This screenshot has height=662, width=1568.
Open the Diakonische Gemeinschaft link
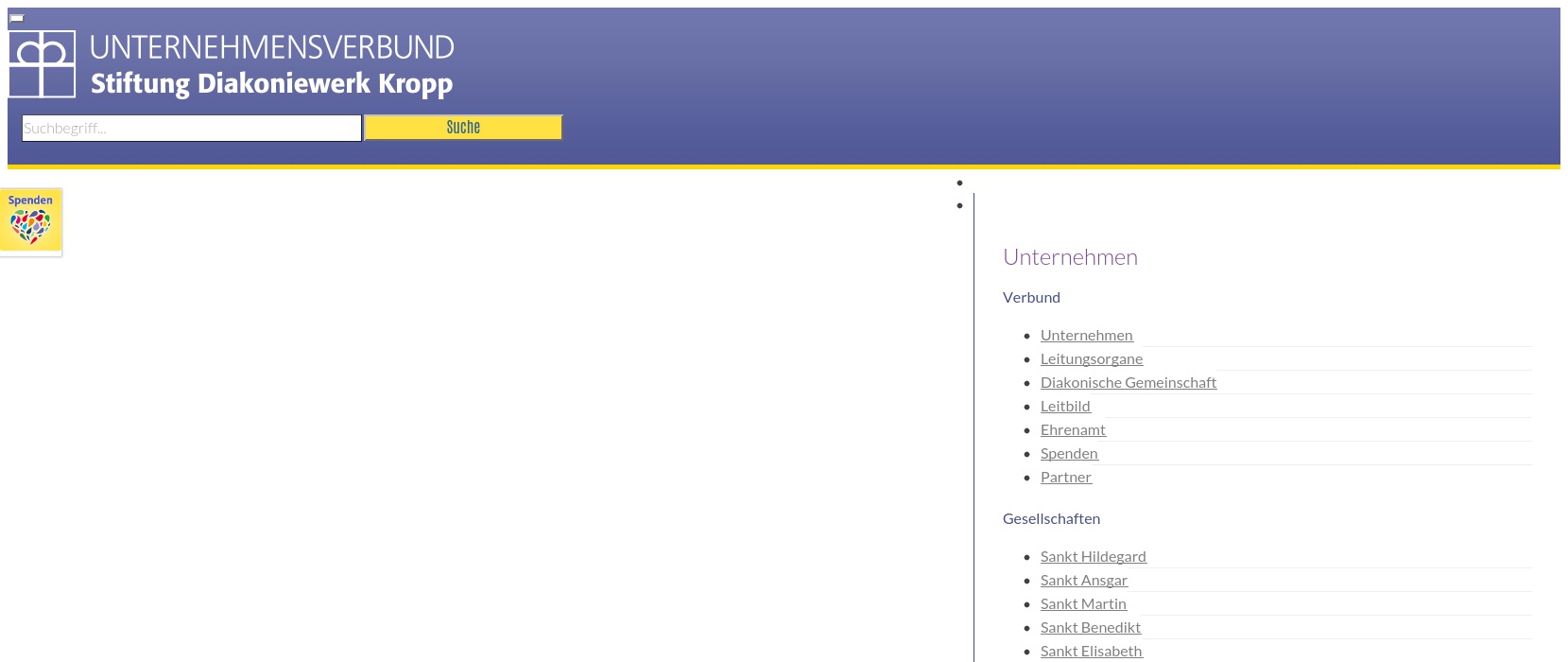click(1128, 382)
